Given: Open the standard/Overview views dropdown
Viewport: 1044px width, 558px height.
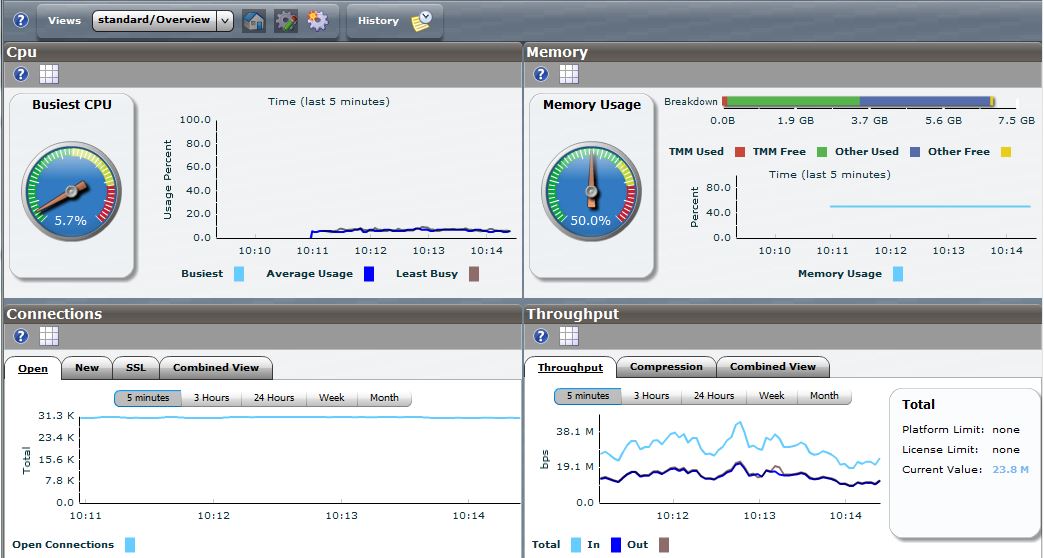Looking at the screenshot, I should coord(163,20).
